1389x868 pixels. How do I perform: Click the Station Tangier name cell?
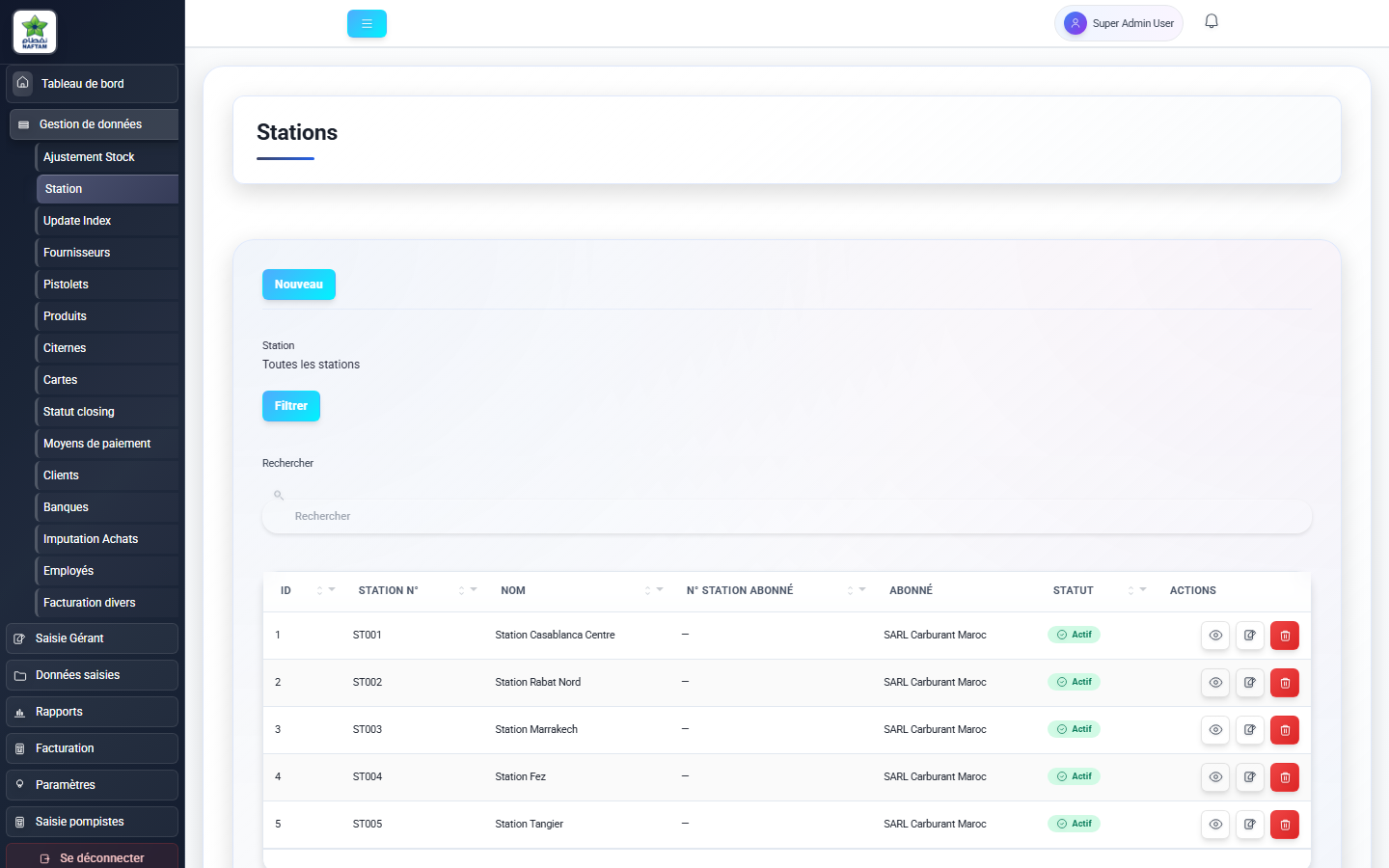[x=529, y=824]
